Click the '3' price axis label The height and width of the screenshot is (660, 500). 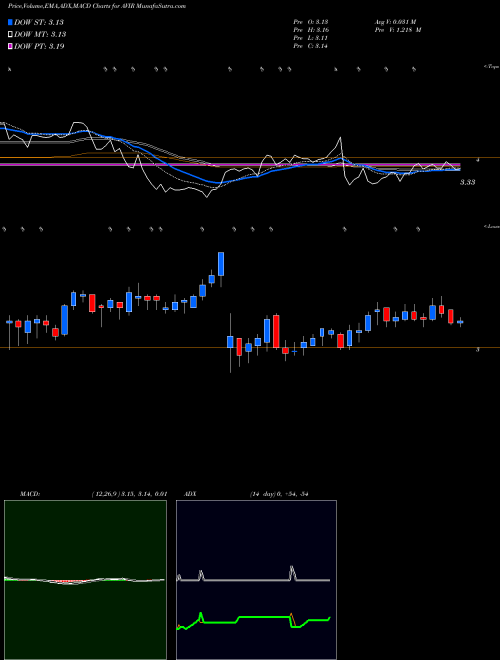coord(477,349)
